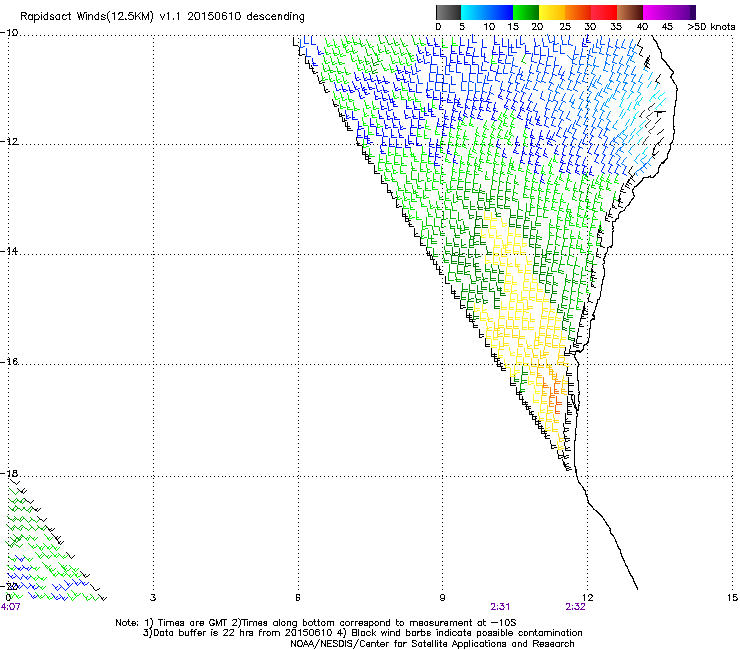740x650 pixels.
Task: Click the yellow 20-25 knots legend swatch
Action: click(552, 12)
